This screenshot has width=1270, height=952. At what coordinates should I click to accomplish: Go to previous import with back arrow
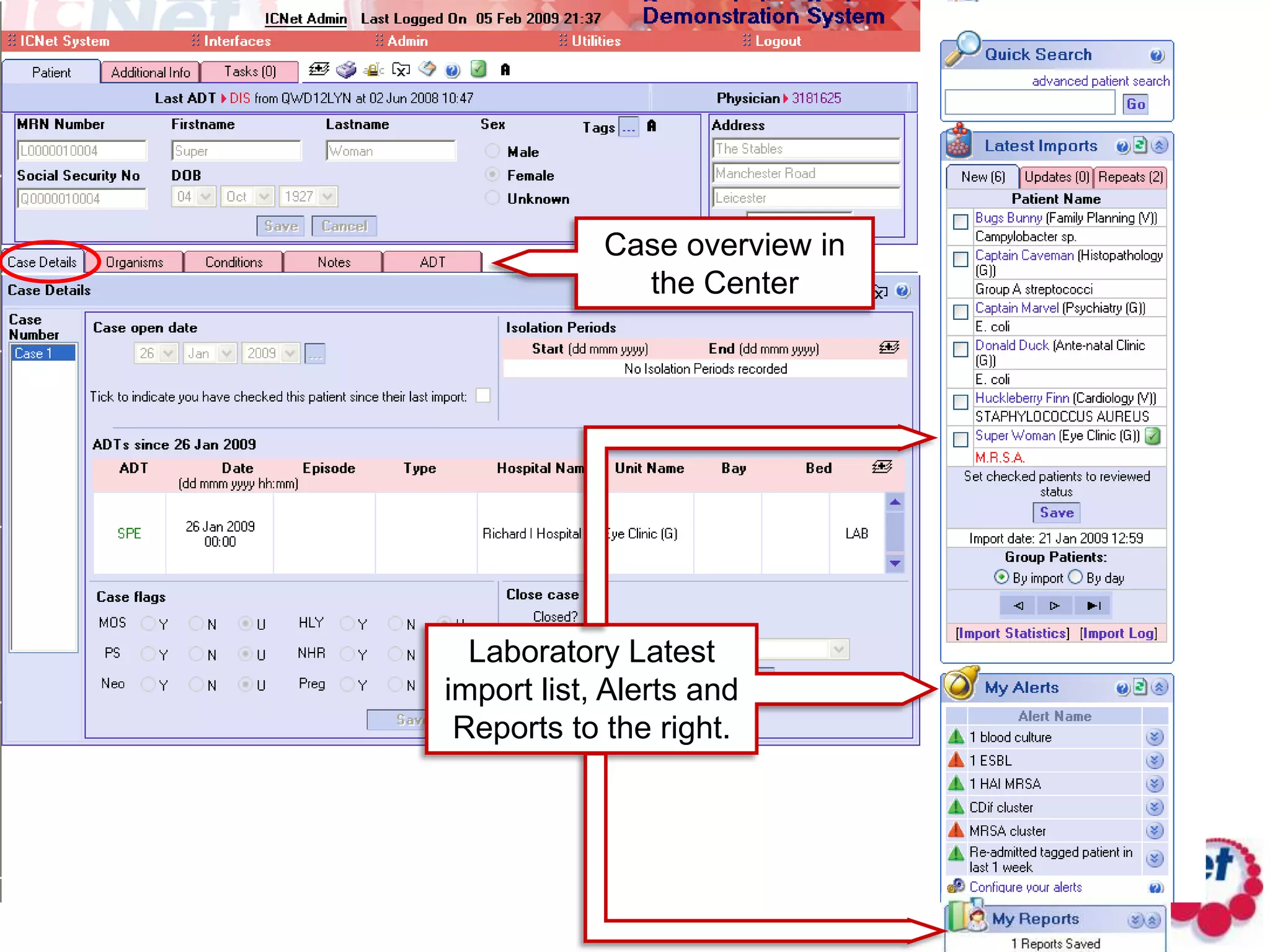pyautogui.click(x=1018, y=606)
